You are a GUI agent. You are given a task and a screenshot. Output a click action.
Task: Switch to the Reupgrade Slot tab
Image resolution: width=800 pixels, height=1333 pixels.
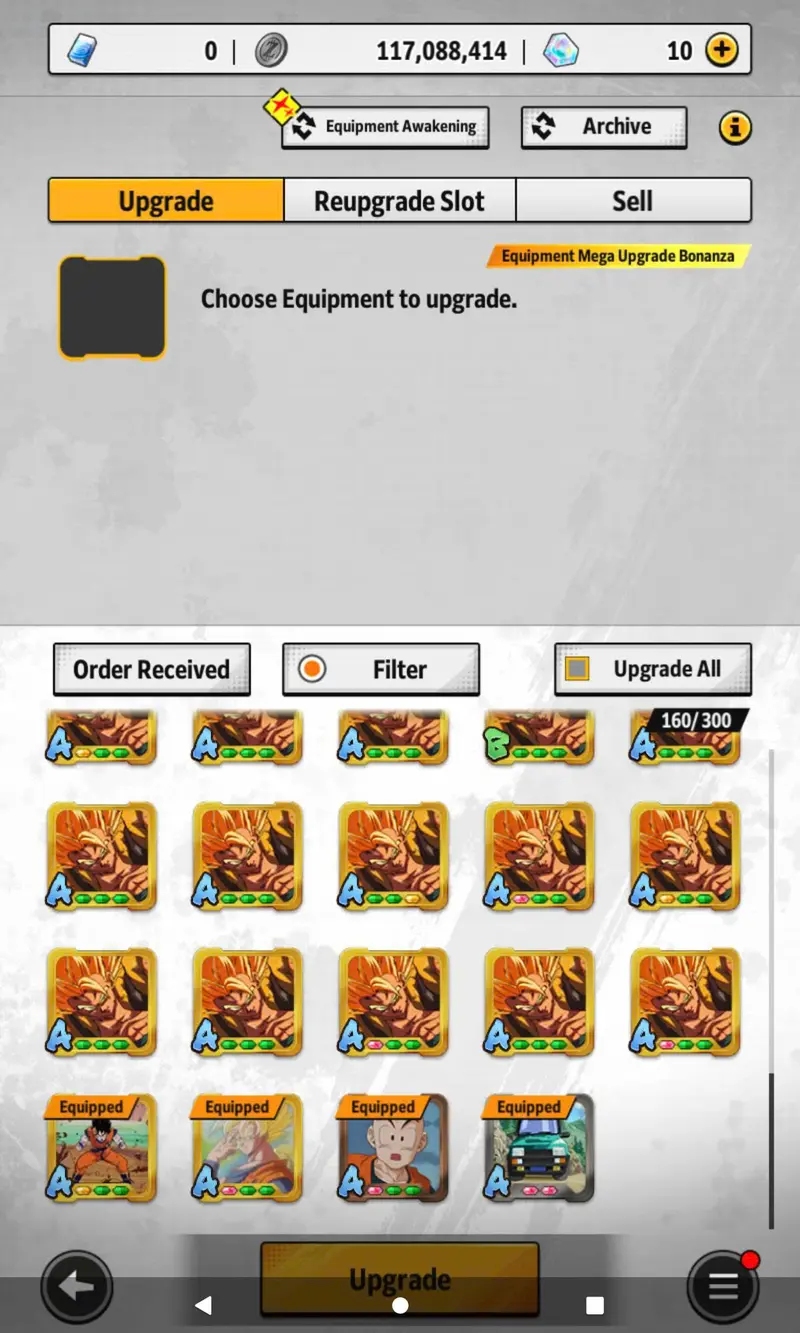point(400,200)
